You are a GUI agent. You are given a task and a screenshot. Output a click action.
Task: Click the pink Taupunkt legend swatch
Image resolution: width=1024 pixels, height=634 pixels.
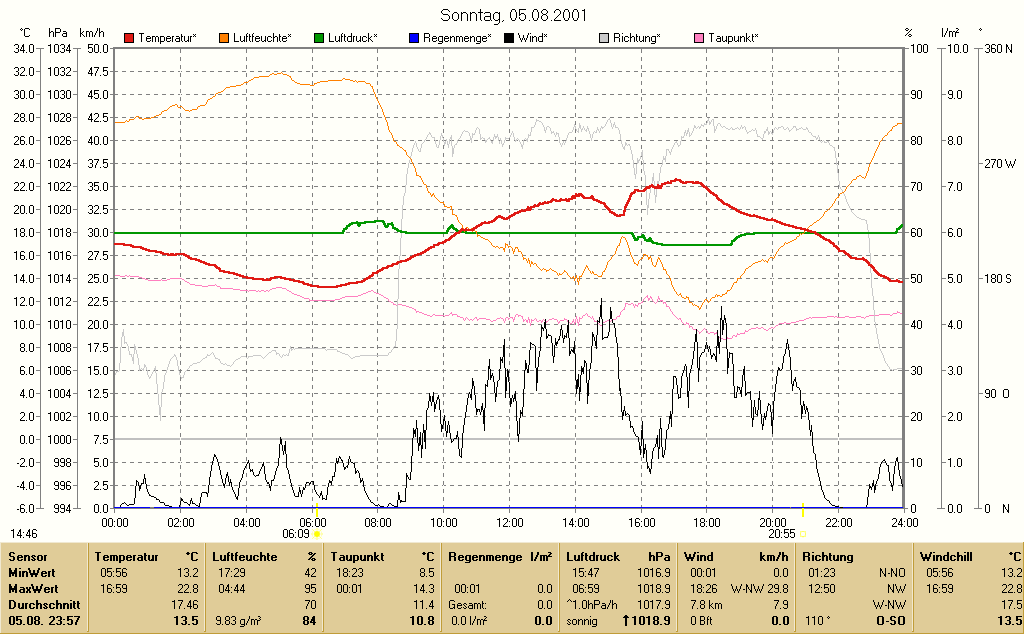(699, 39)
